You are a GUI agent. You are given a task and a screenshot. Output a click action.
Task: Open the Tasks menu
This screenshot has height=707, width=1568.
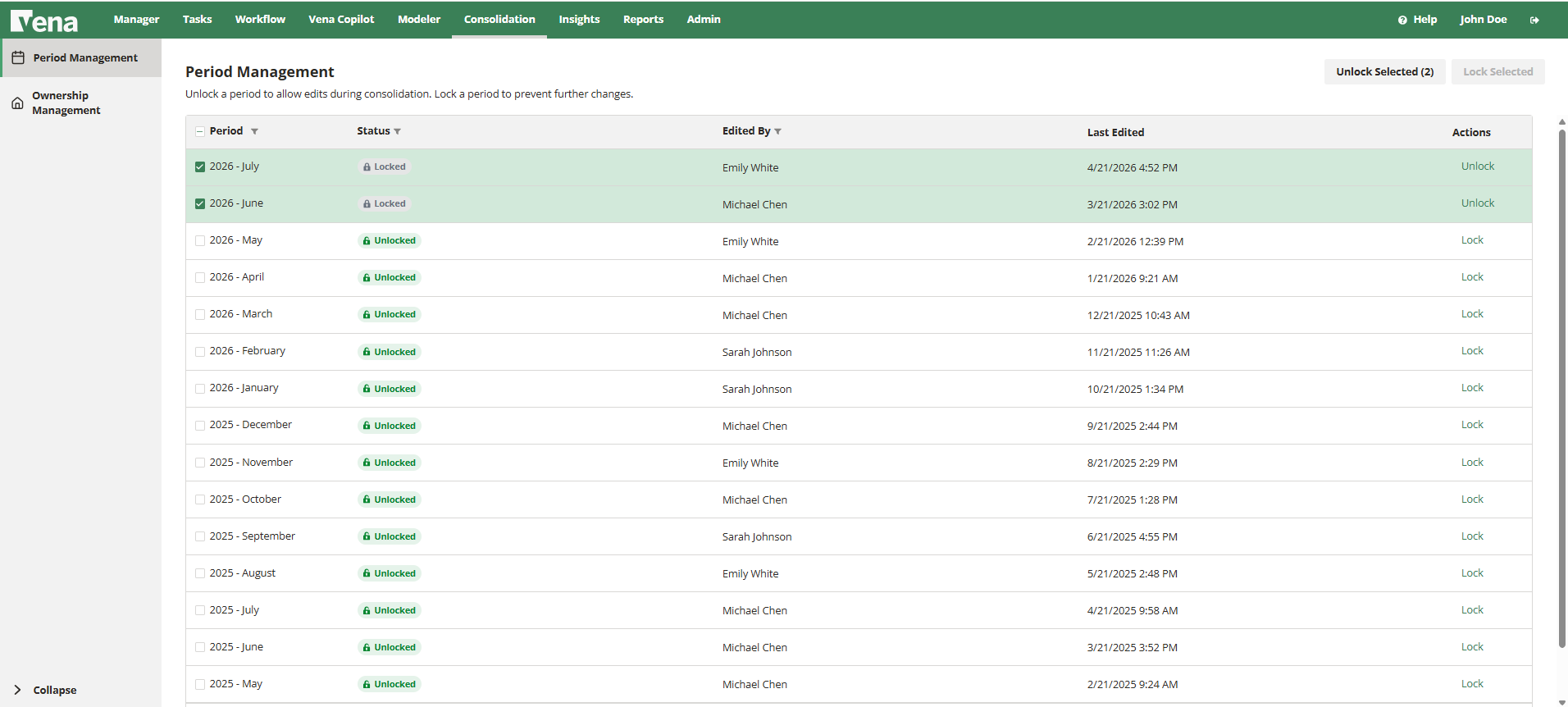coord(197,19)
